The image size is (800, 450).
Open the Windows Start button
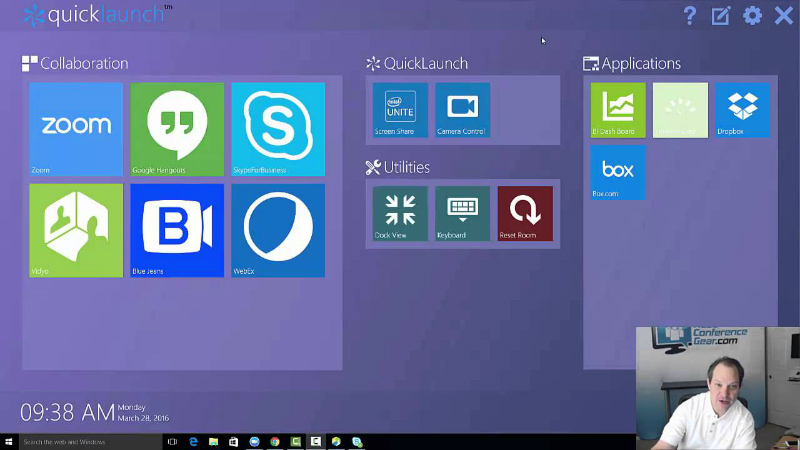click(10, 441)
